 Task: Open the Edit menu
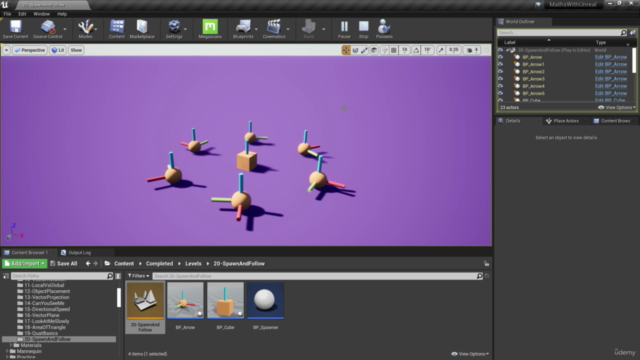coord(22,14)
